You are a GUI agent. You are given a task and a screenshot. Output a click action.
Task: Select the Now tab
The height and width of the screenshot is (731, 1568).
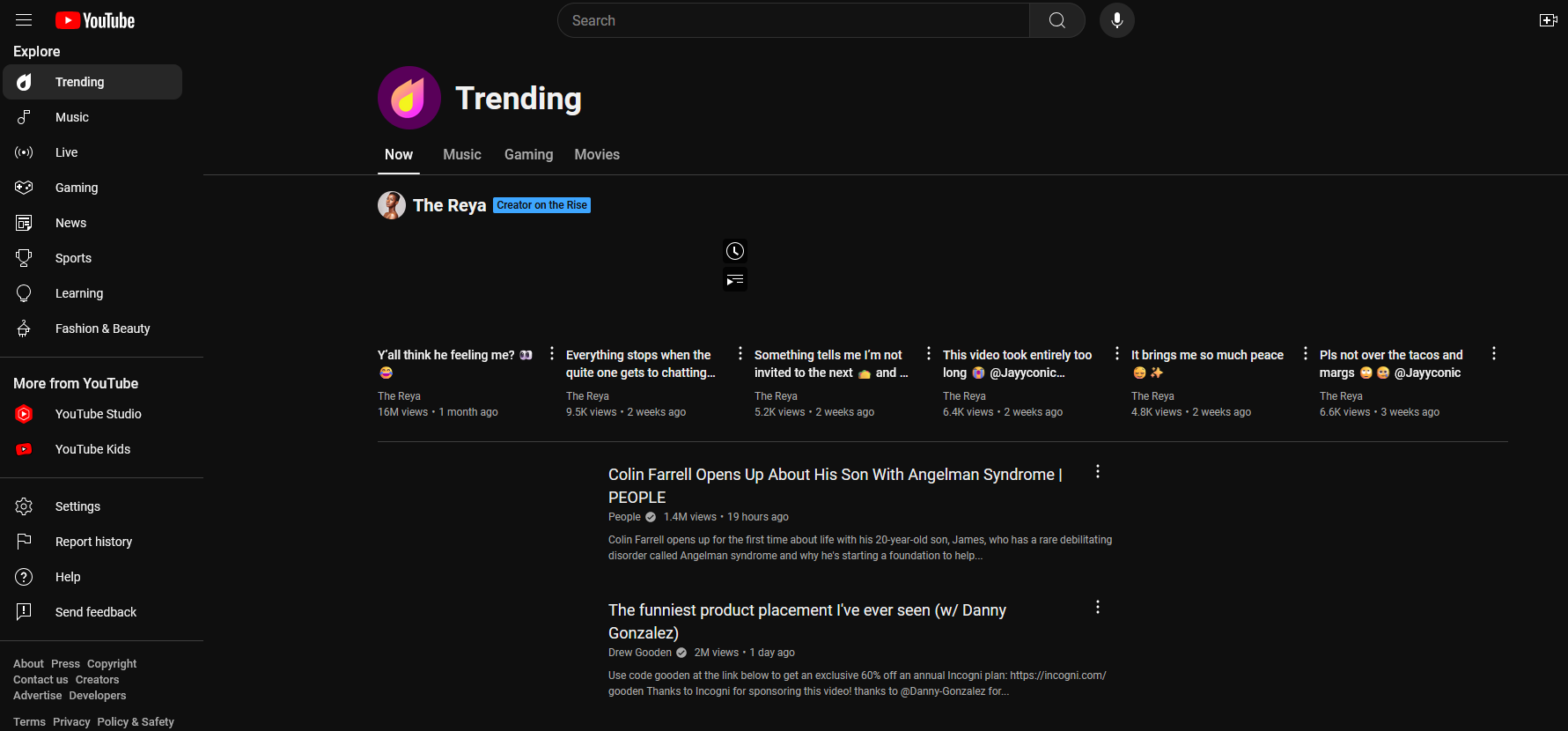(399, 154)
